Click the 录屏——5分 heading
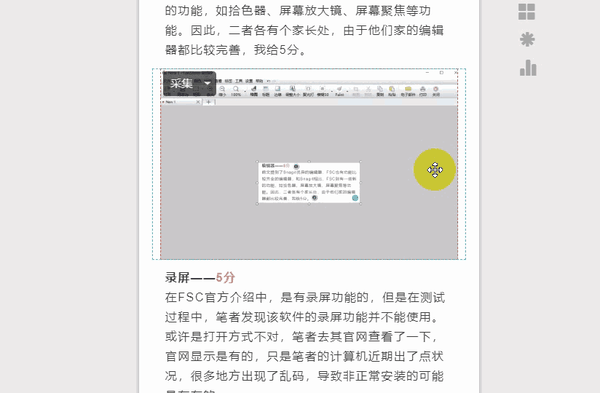 point(200,277)
